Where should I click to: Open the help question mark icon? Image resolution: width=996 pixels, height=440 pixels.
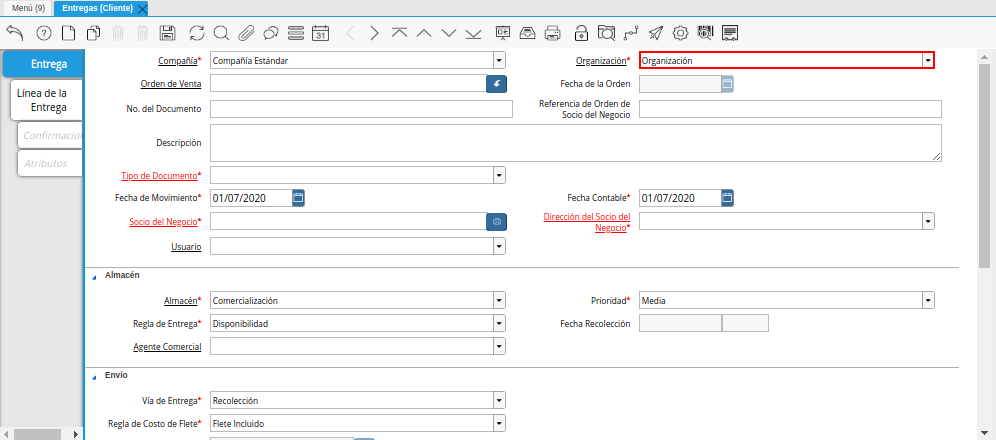coord(43,33)
